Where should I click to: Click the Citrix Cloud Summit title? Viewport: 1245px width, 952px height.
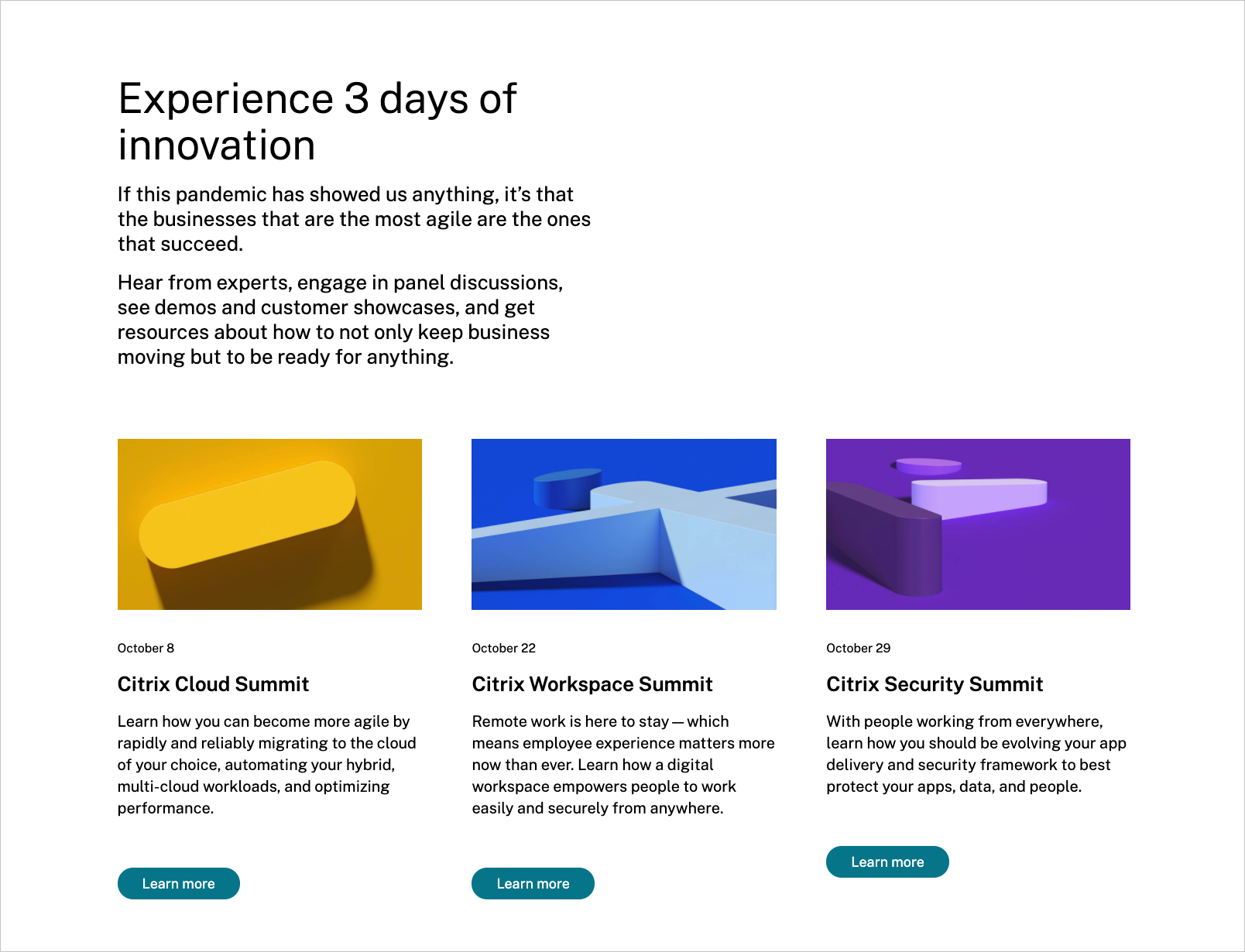pyautogui.click(x=213, y=684)
